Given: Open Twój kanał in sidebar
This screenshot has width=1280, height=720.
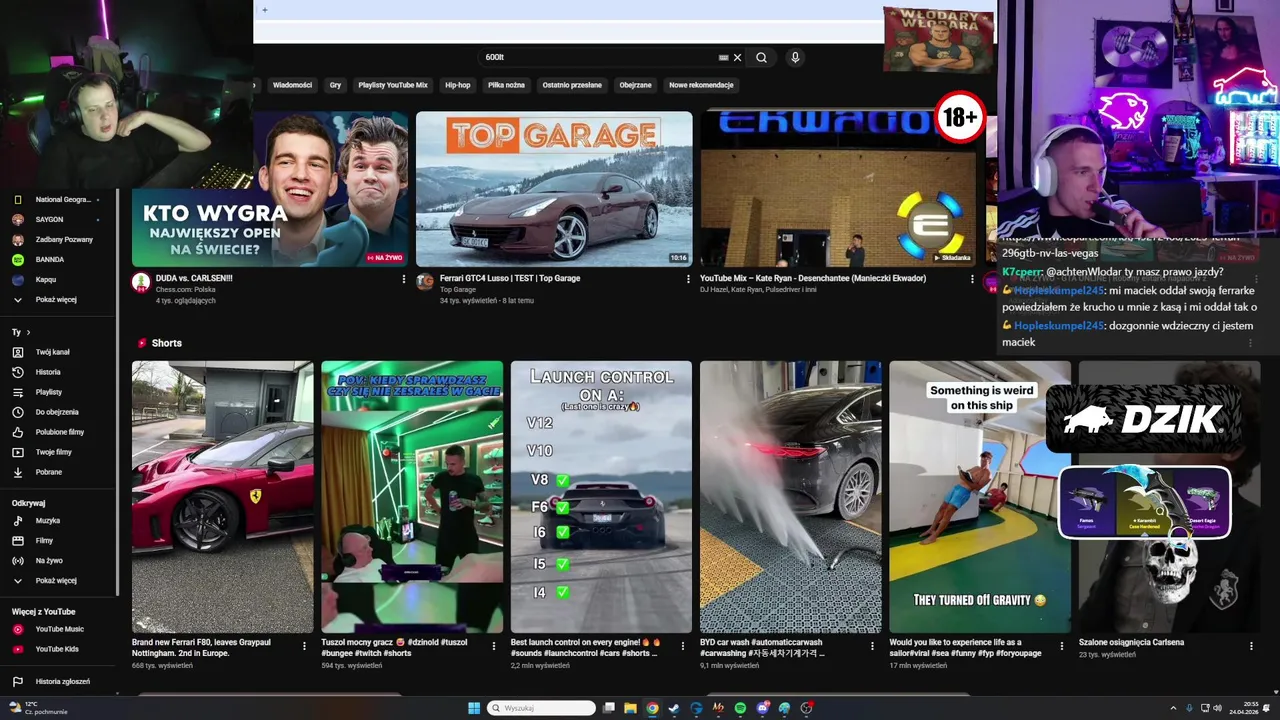Looking at the screenshot, I should coord(52,352).
